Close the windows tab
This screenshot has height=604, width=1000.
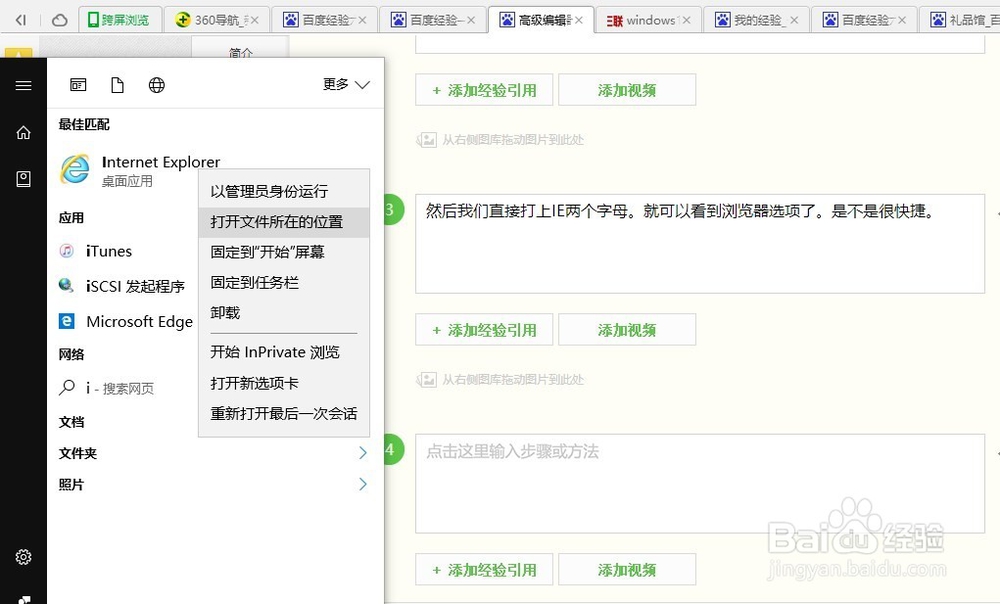(686, 20)
